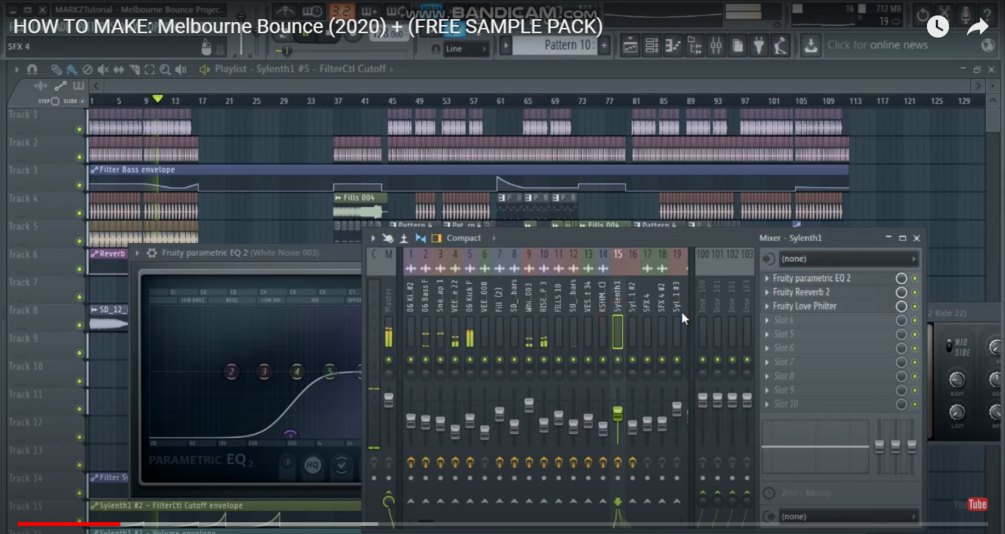Screen dimensions: 1005x534
Task: Mute playlist Track 10 green LED
Action: point(79,381)
